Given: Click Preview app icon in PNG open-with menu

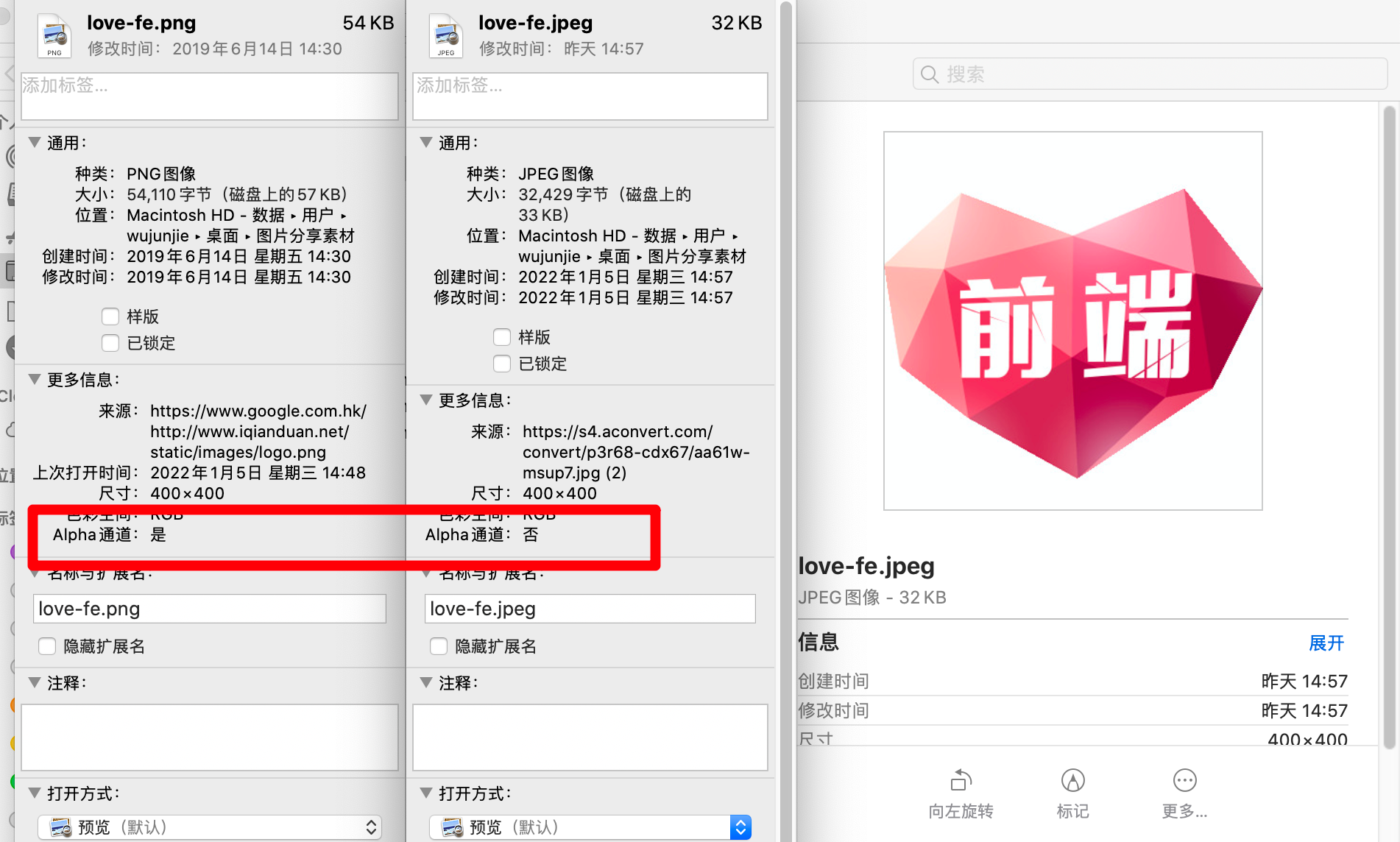Looking at the screenshot, I should pos(60,827).
